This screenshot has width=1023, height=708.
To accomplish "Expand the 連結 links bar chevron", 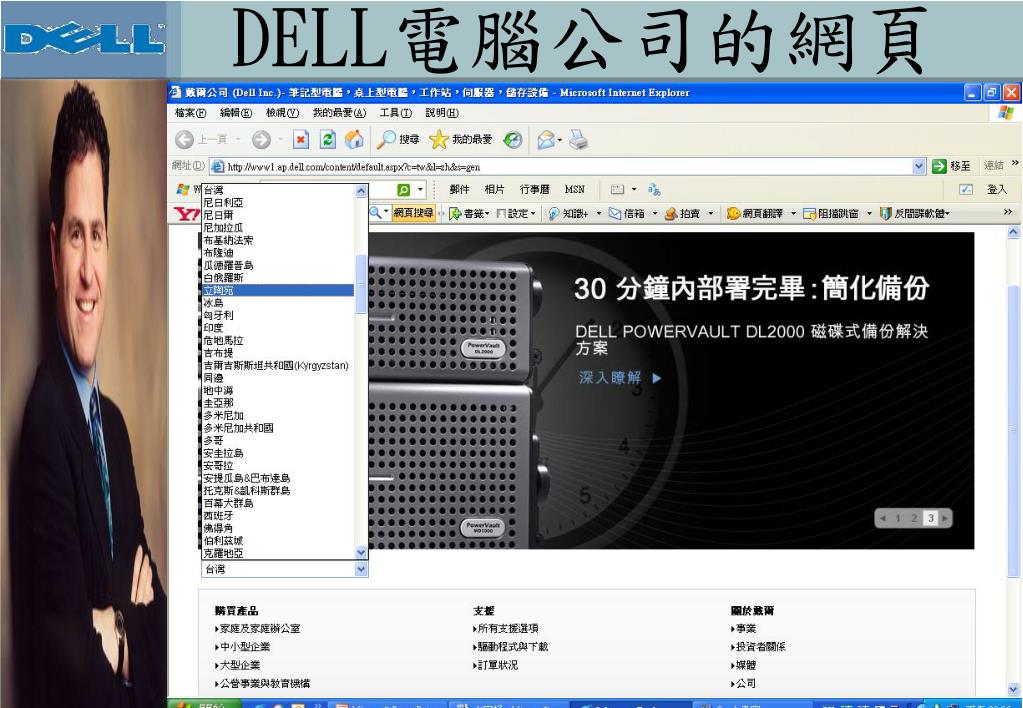I will (x=1015, y=163).
